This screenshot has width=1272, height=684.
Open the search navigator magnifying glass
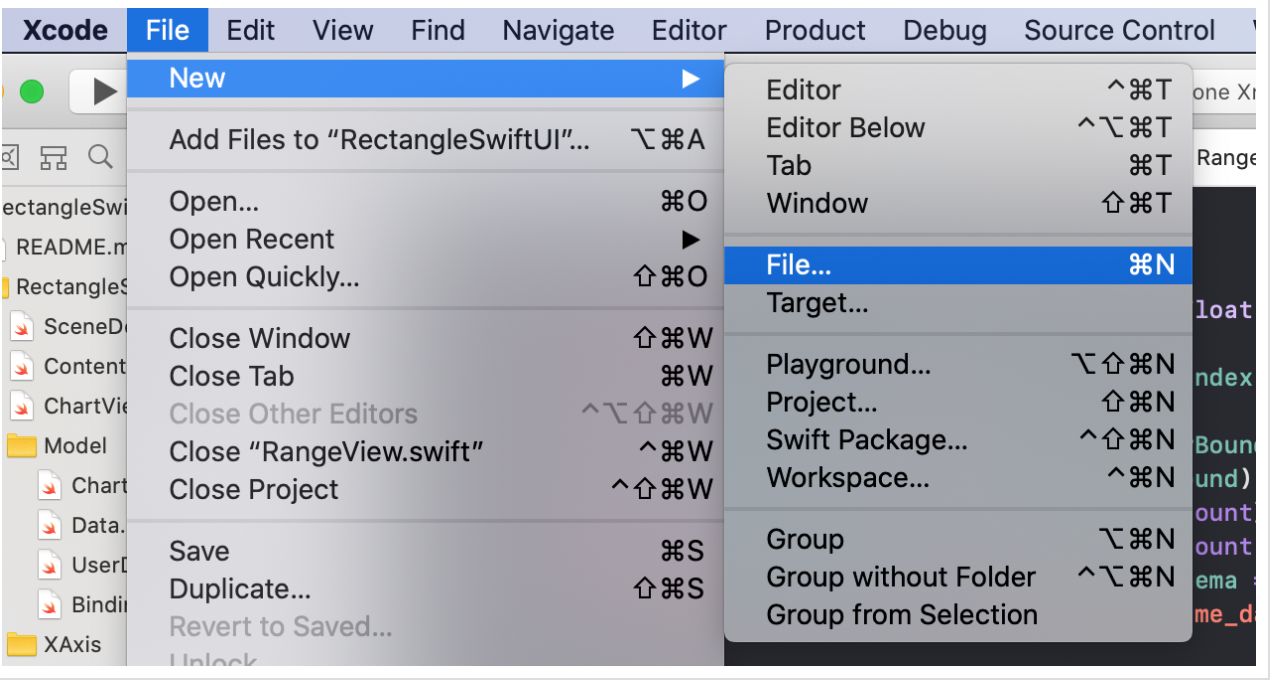click(x=100, y=158)
